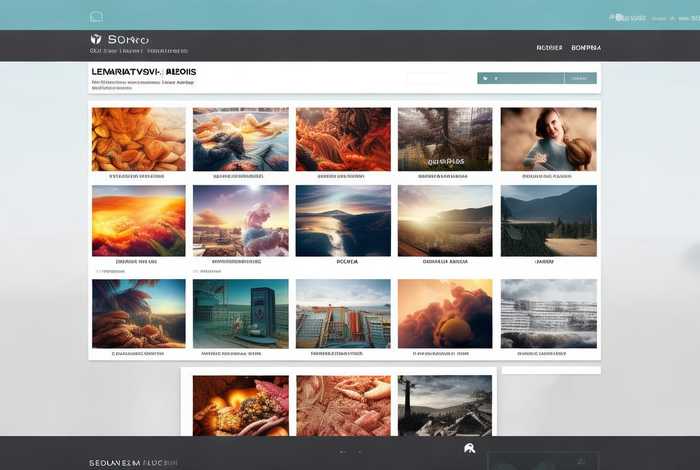
Task: Open the coastal aerial view thumbnail
Action: click(343, 220)
